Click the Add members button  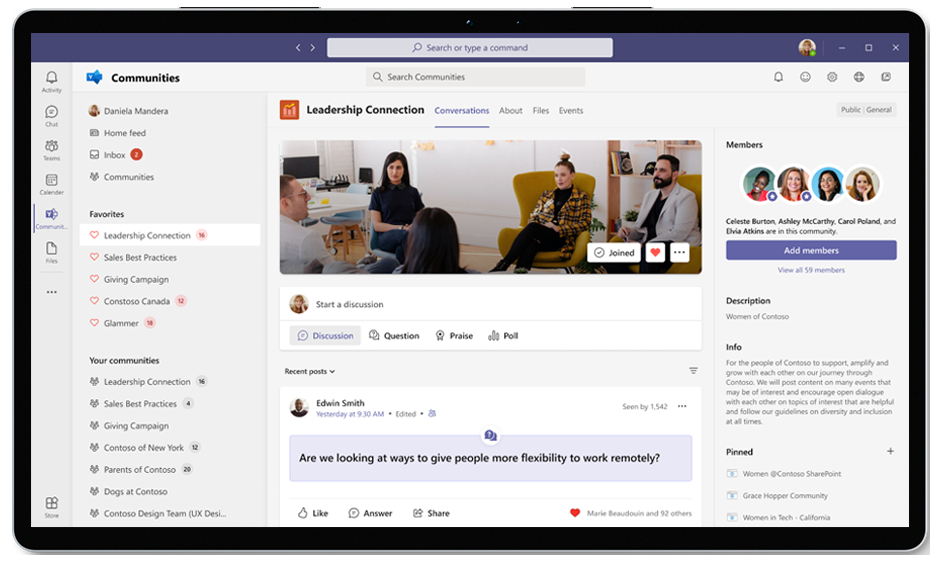(x=811, y=250)
